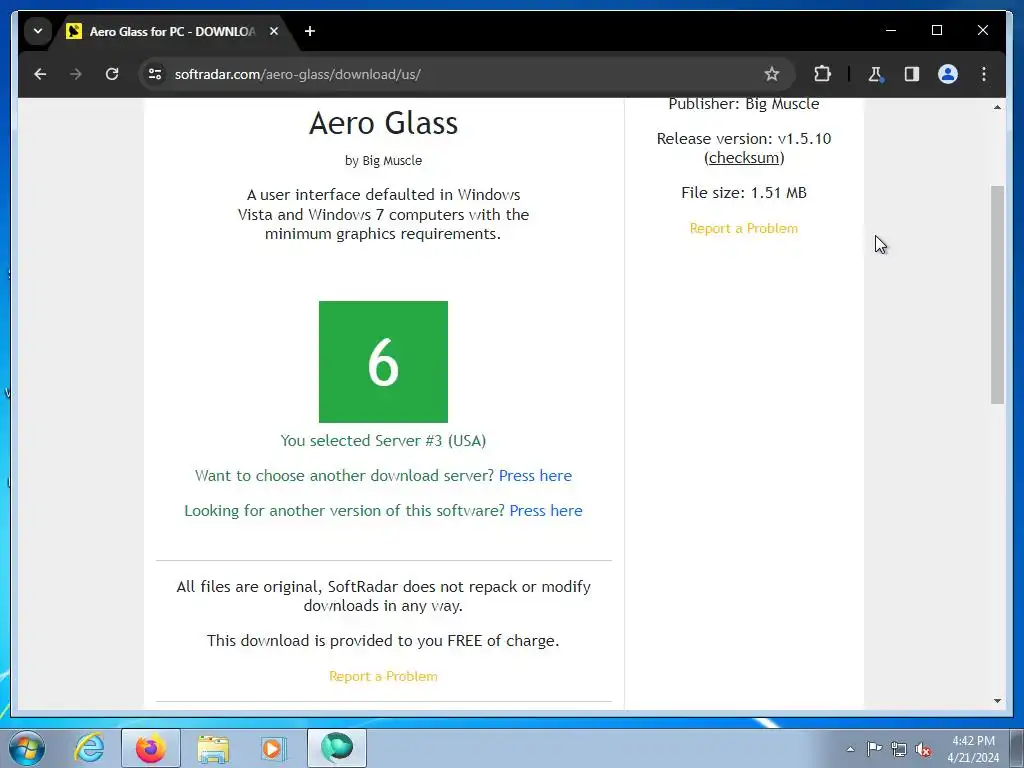This screenshot has height=768, width=1024.
Task: Click the Aero Glass heading
Action: pos(383,123)
